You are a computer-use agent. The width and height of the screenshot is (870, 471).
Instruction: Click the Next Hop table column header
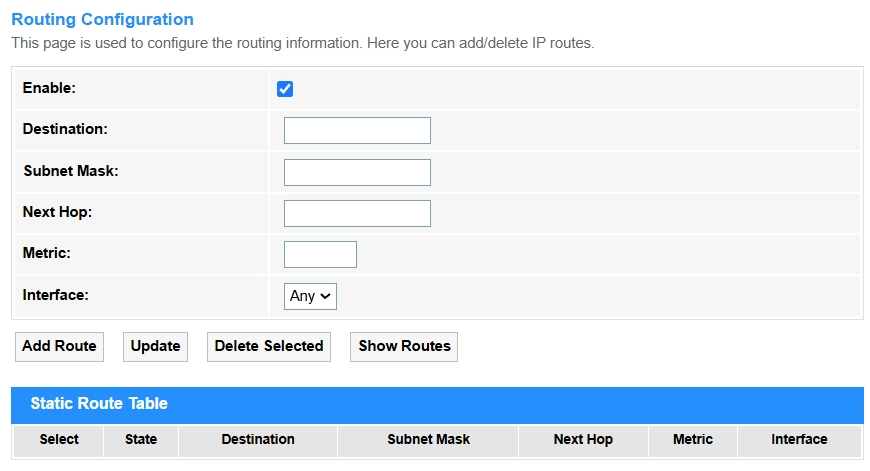point(583,440)
